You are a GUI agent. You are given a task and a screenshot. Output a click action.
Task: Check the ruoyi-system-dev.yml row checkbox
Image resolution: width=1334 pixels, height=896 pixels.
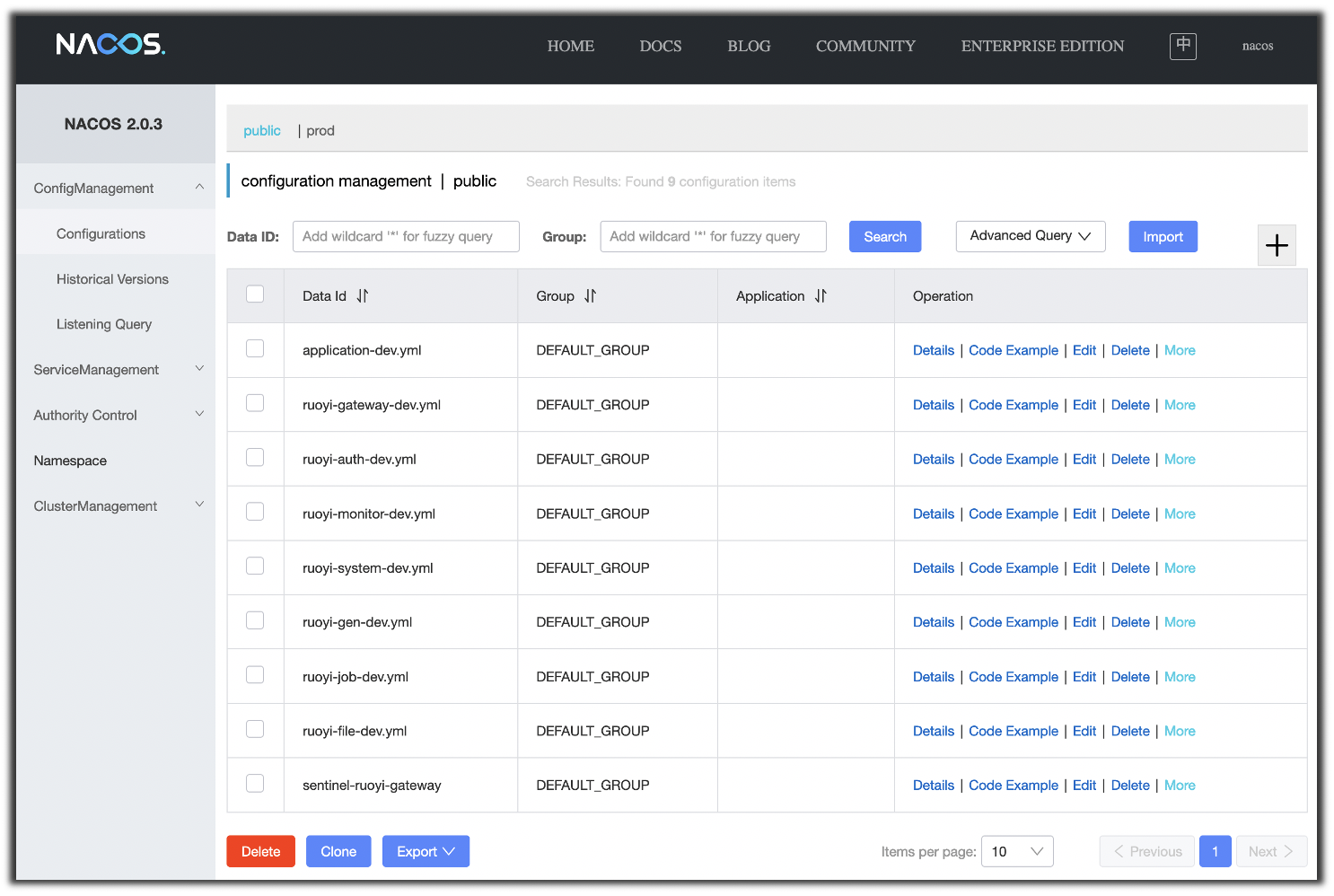click(255, 566)
